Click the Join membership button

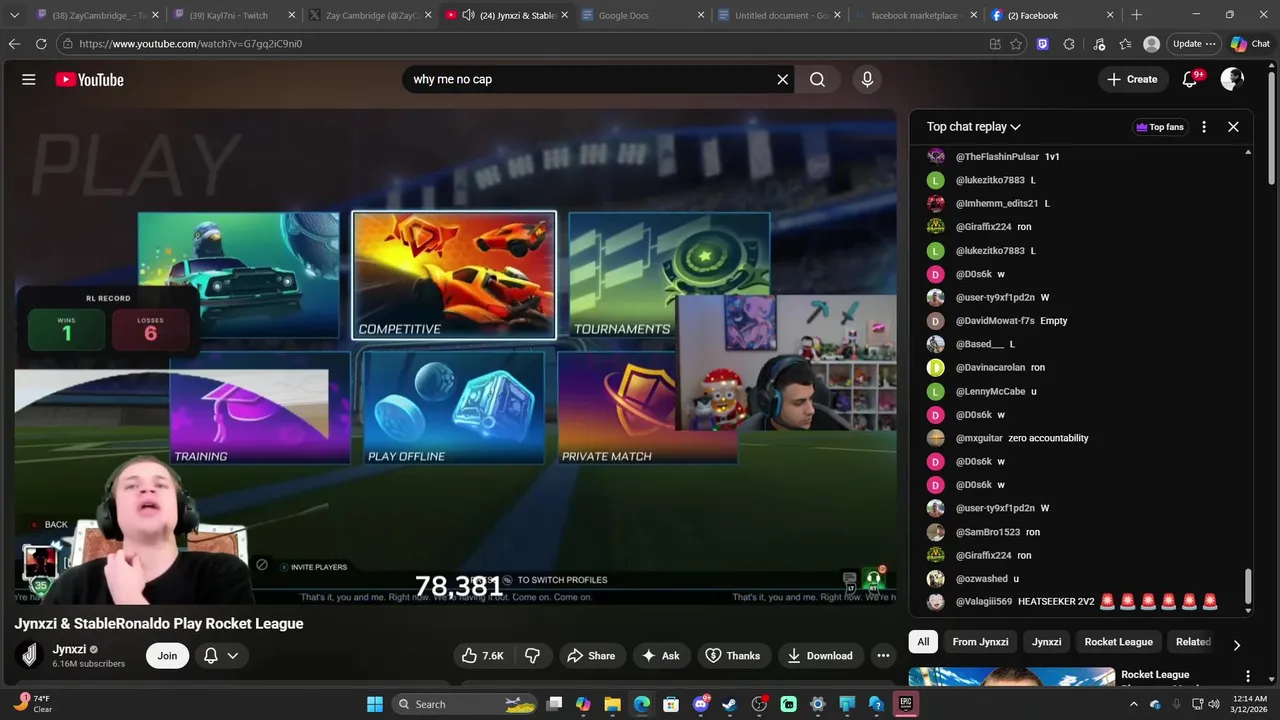[167, 656]
